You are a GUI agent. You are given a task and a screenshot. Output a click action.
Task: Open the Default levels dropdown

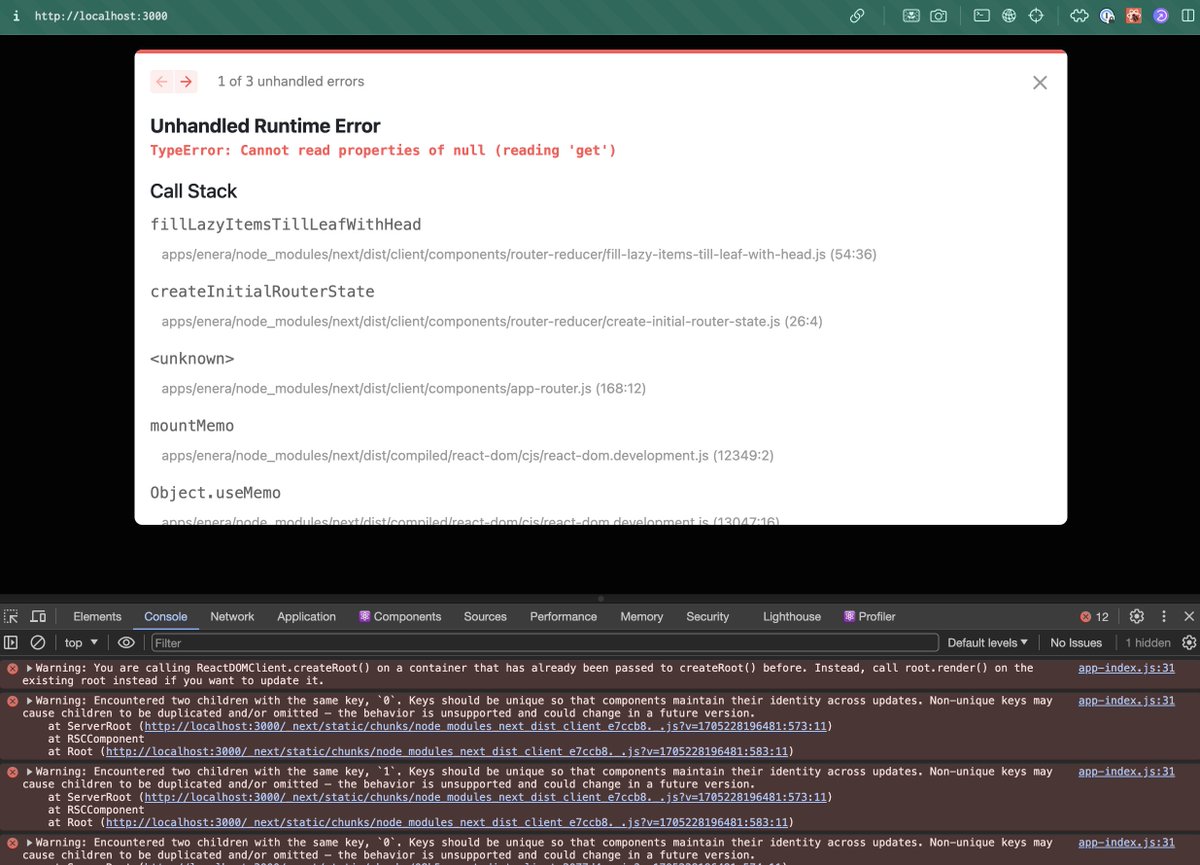[987, 642]
